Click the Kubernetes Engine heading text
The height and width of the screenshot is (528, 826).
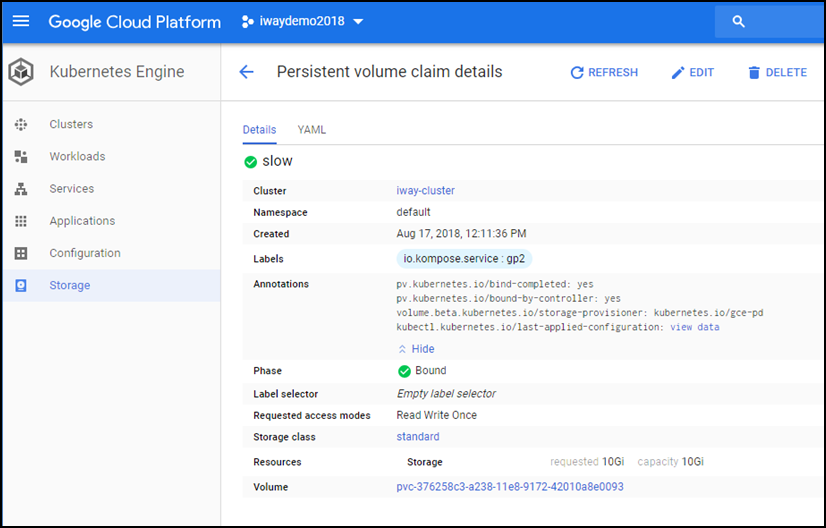pyautogui.click(x=117, y=72)
